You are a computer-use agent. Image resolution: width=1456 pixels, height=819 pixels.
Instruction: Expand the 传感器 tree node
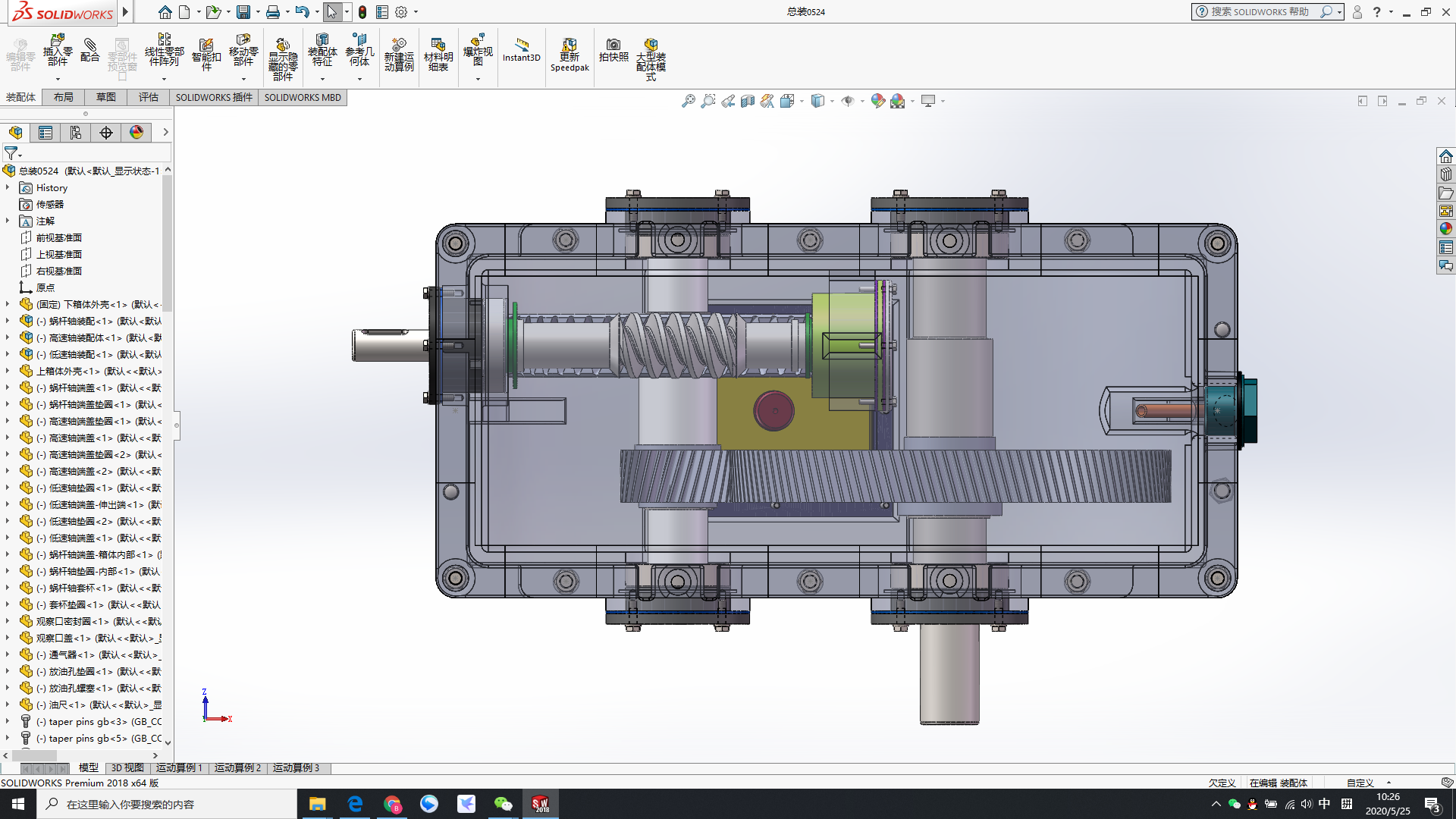pyautogui.click(x=8, y=204)
